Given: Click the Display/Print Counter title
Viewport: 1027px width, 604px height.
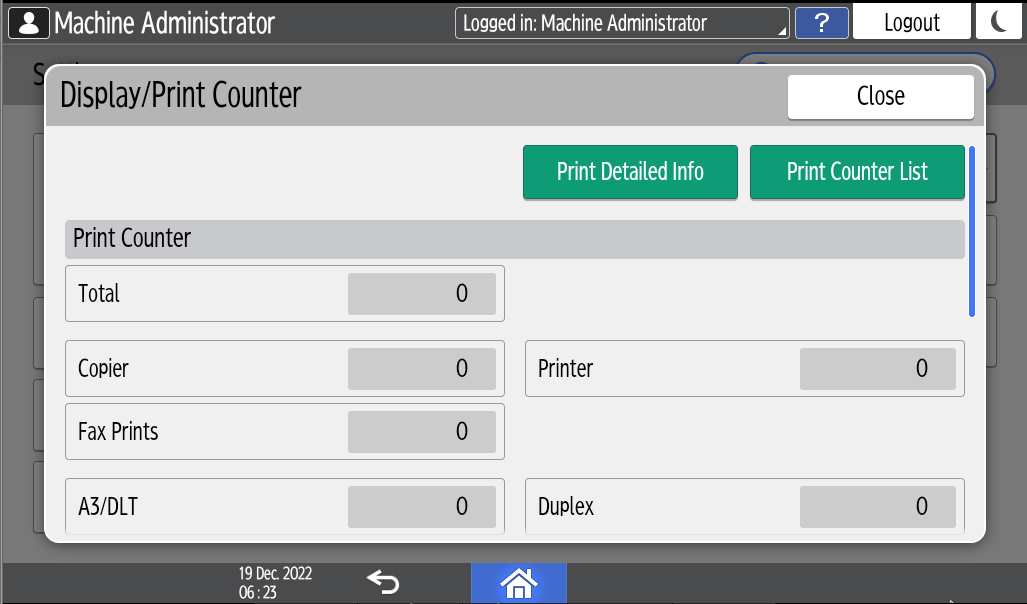Looking at the screenshot, I should click(181, 96).
